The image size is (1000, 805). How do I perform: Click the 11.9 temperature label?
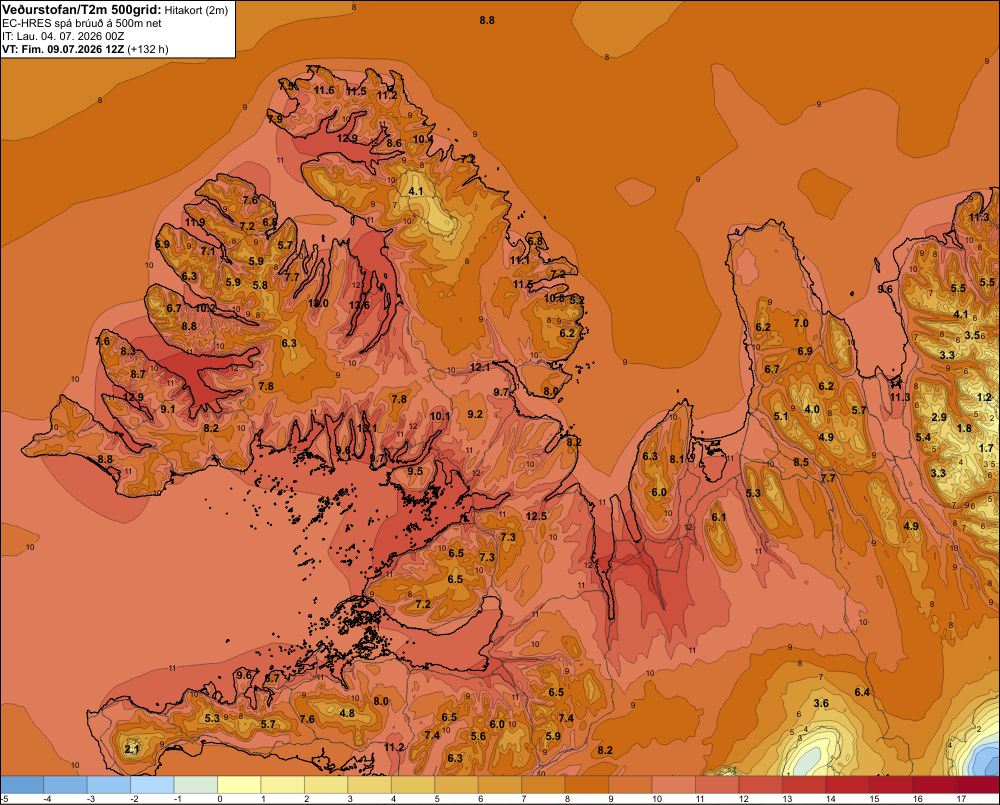coord(195,223)
